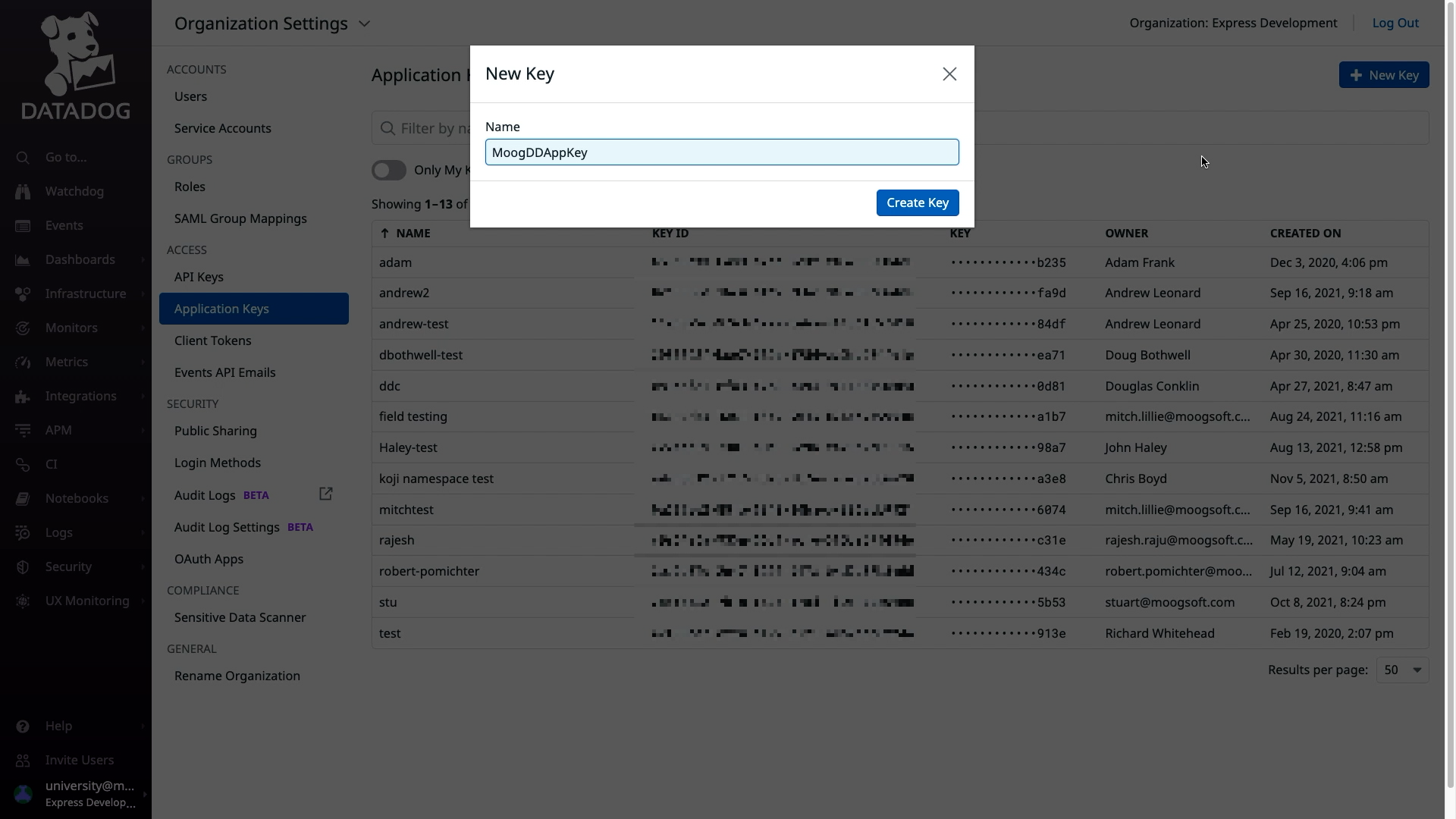Close the New Key dialog
Image resolution: width=1456 pixels, height=819 pixels.
pyautogui.click(x=949, y=74)
